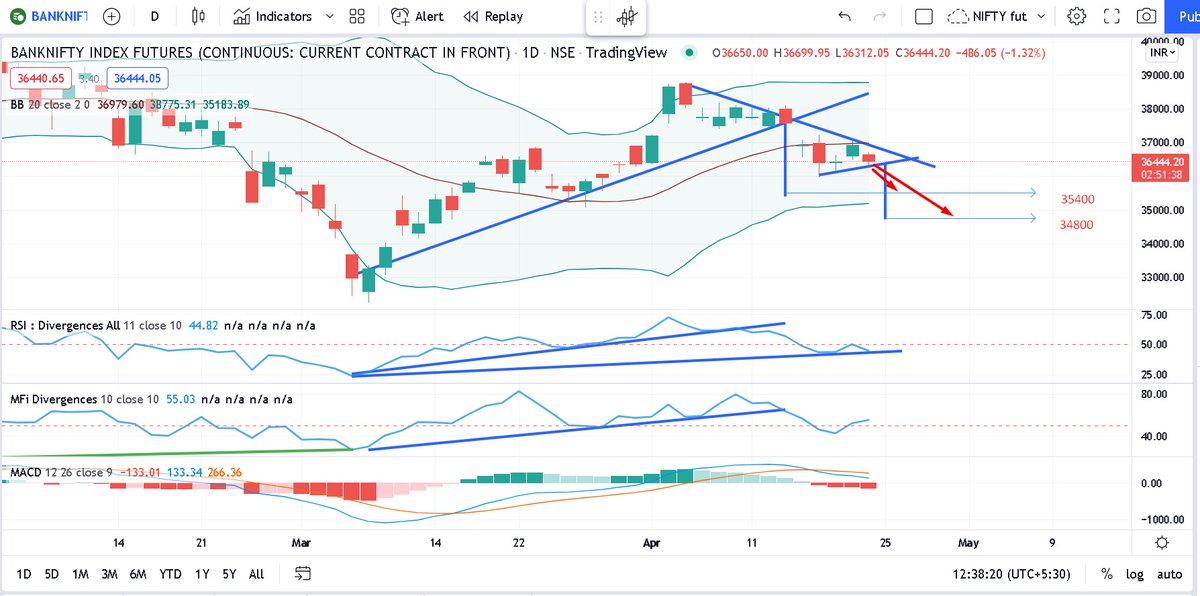Switch price axis to percentage mode
This screenshot has height=596, width=1200.
coord(1106,573)
